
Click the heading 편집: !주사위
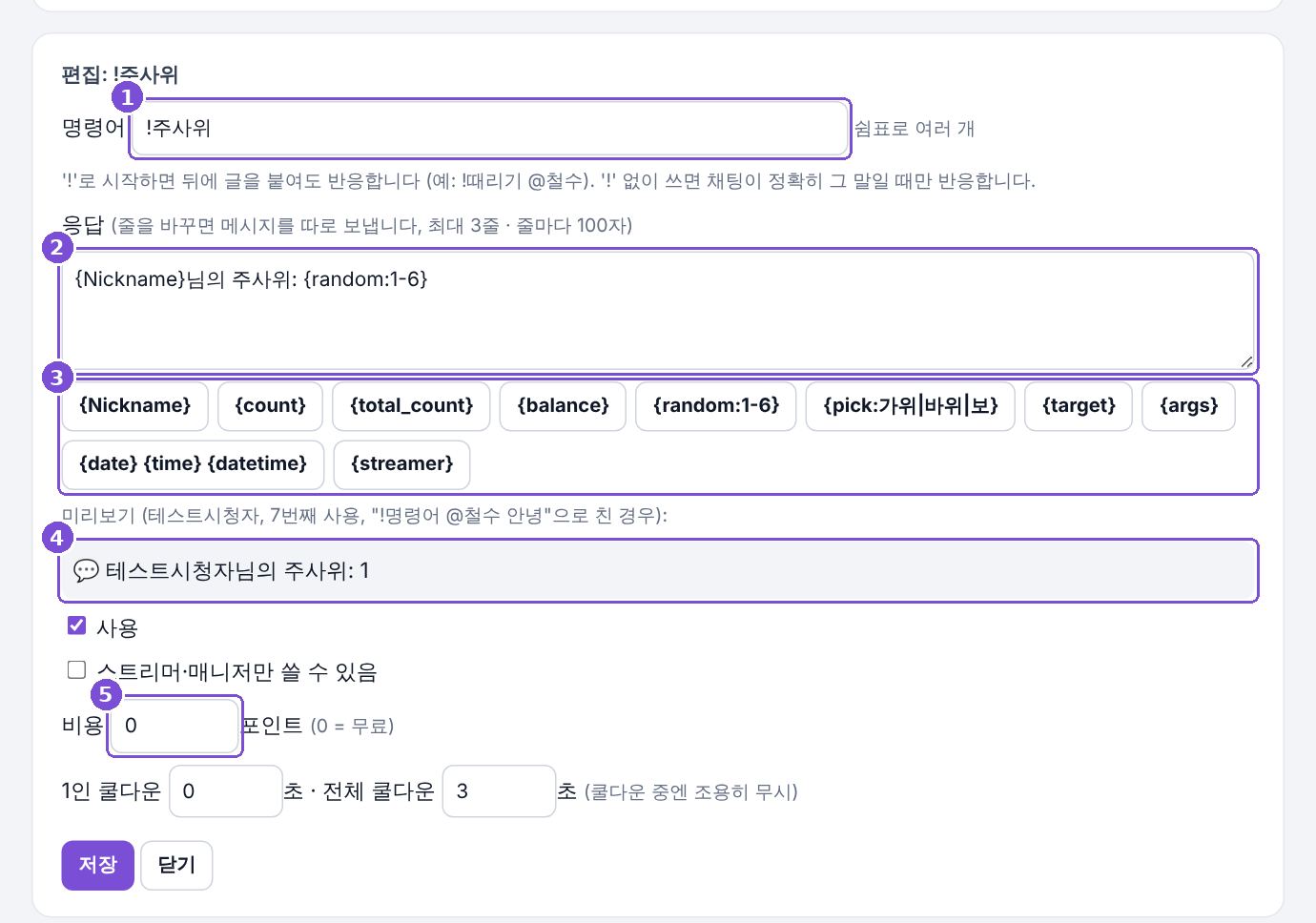pos(120,75)
